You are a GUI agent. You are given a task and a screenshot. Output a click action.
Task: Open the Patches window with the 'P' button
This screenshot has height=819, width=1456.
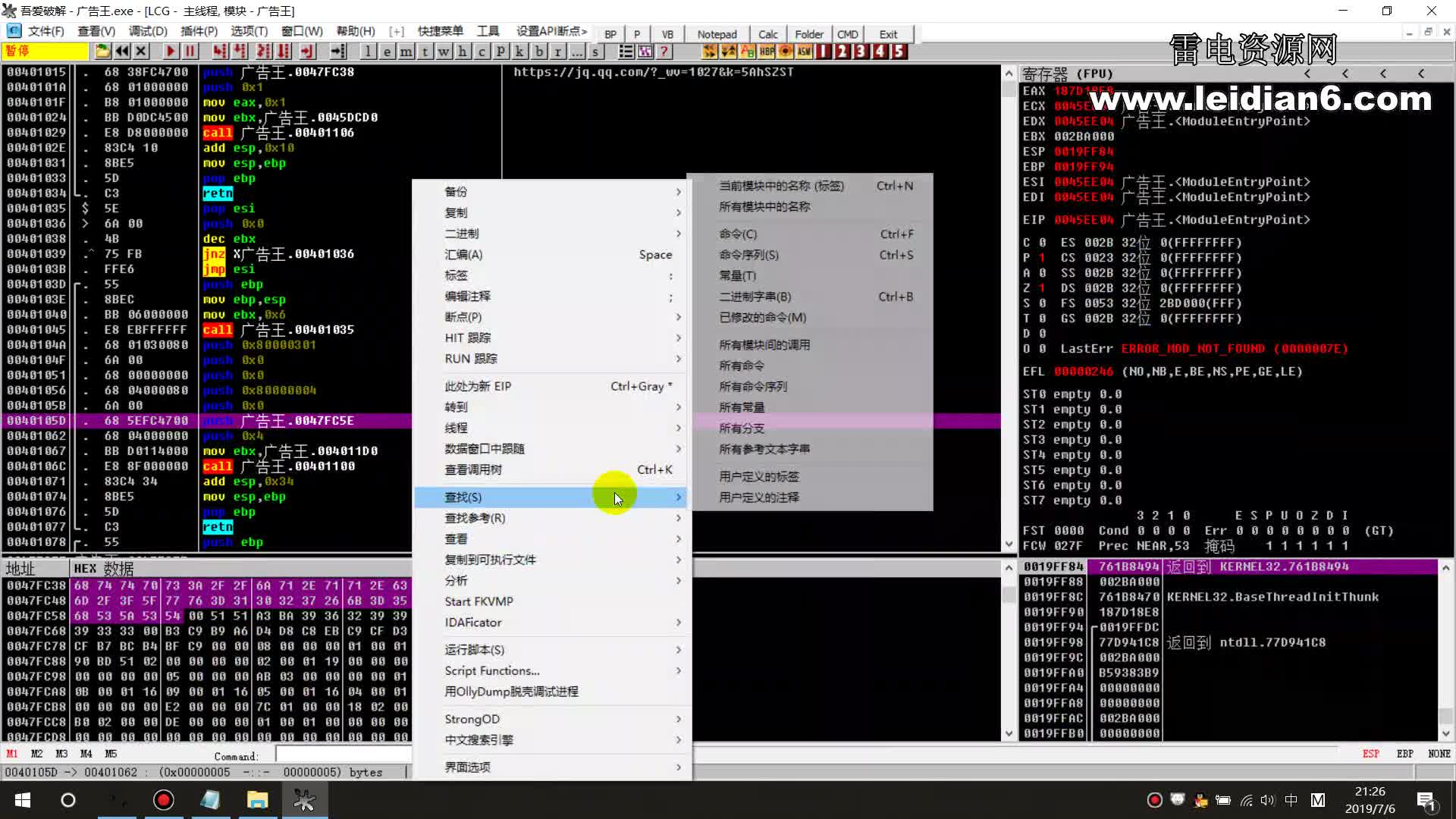500,51
